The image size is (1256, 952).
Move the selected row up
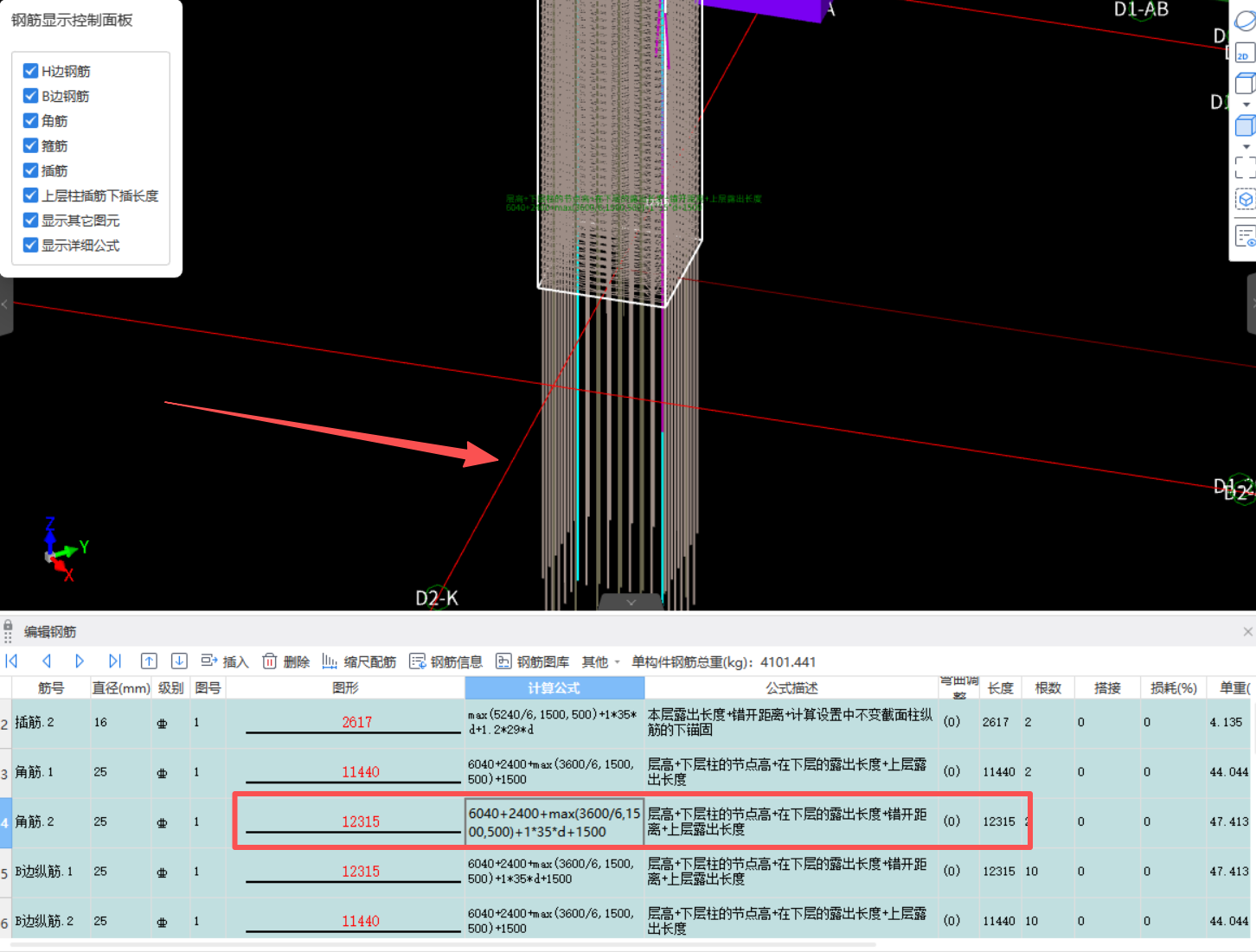[149, 661]
